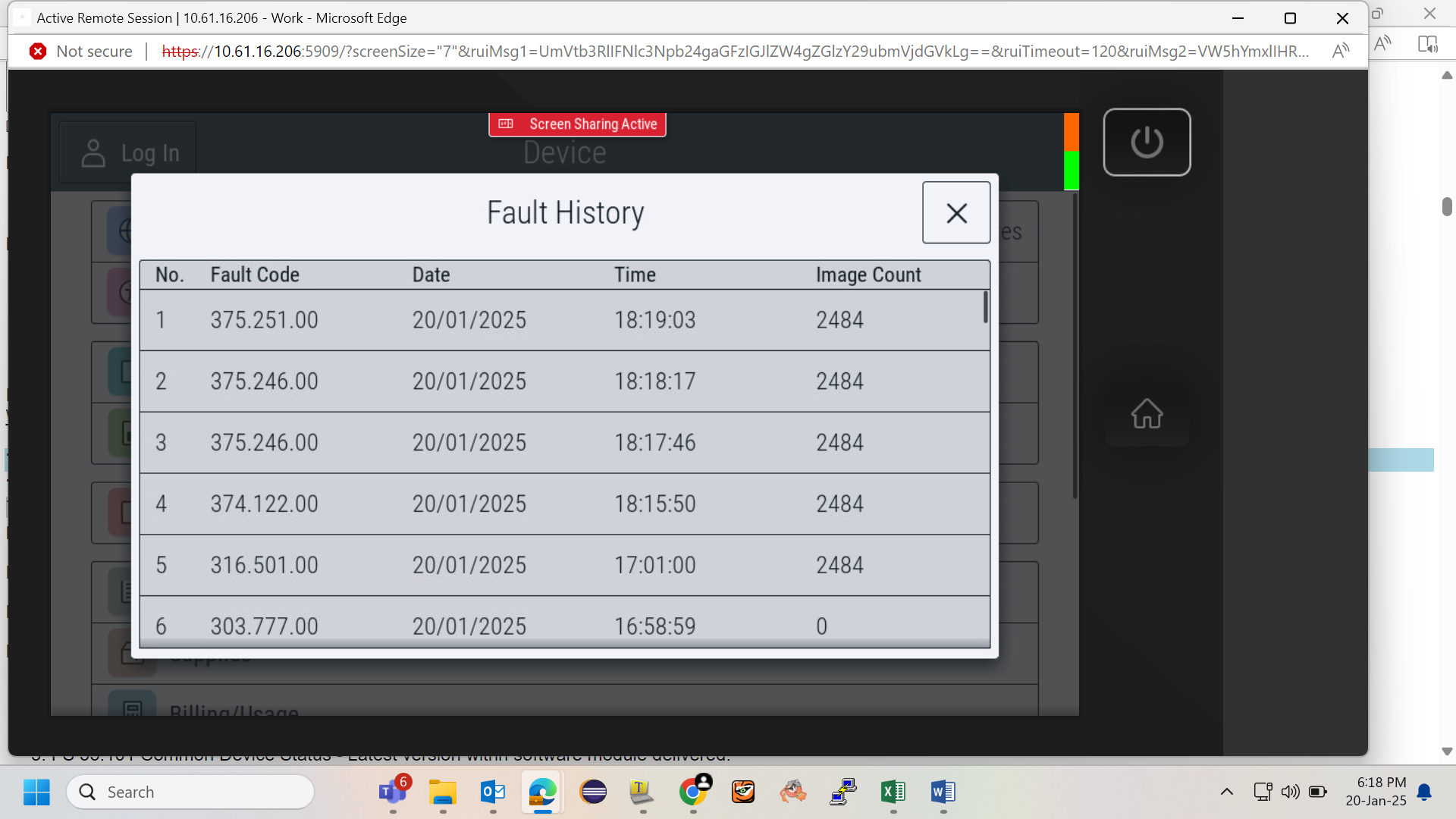Click the Not secure site warning icon
Screen dimensions: 1456x819
pos(38,52)
